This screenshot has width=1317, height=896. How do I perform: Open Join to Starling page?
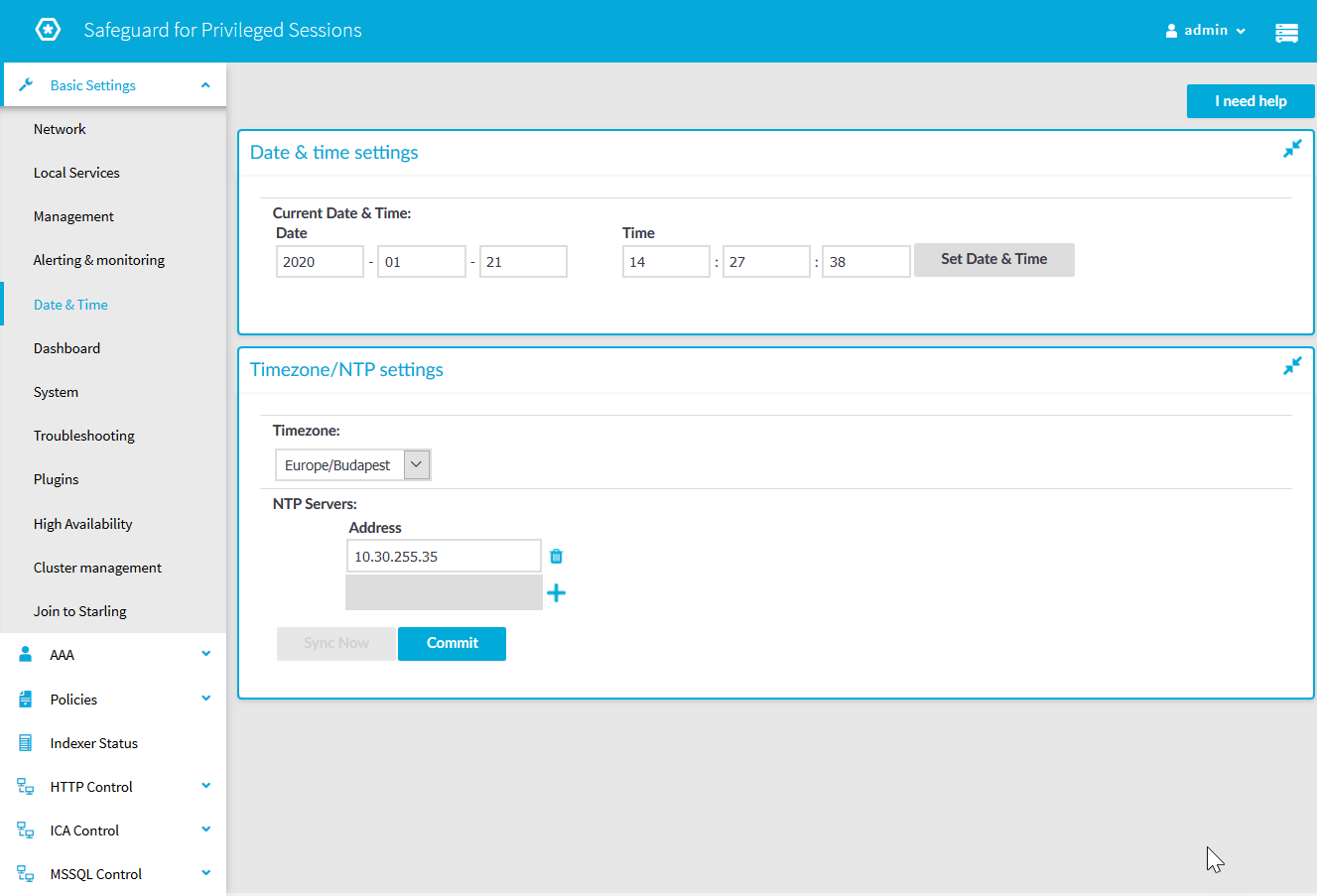tap(80, 611)
